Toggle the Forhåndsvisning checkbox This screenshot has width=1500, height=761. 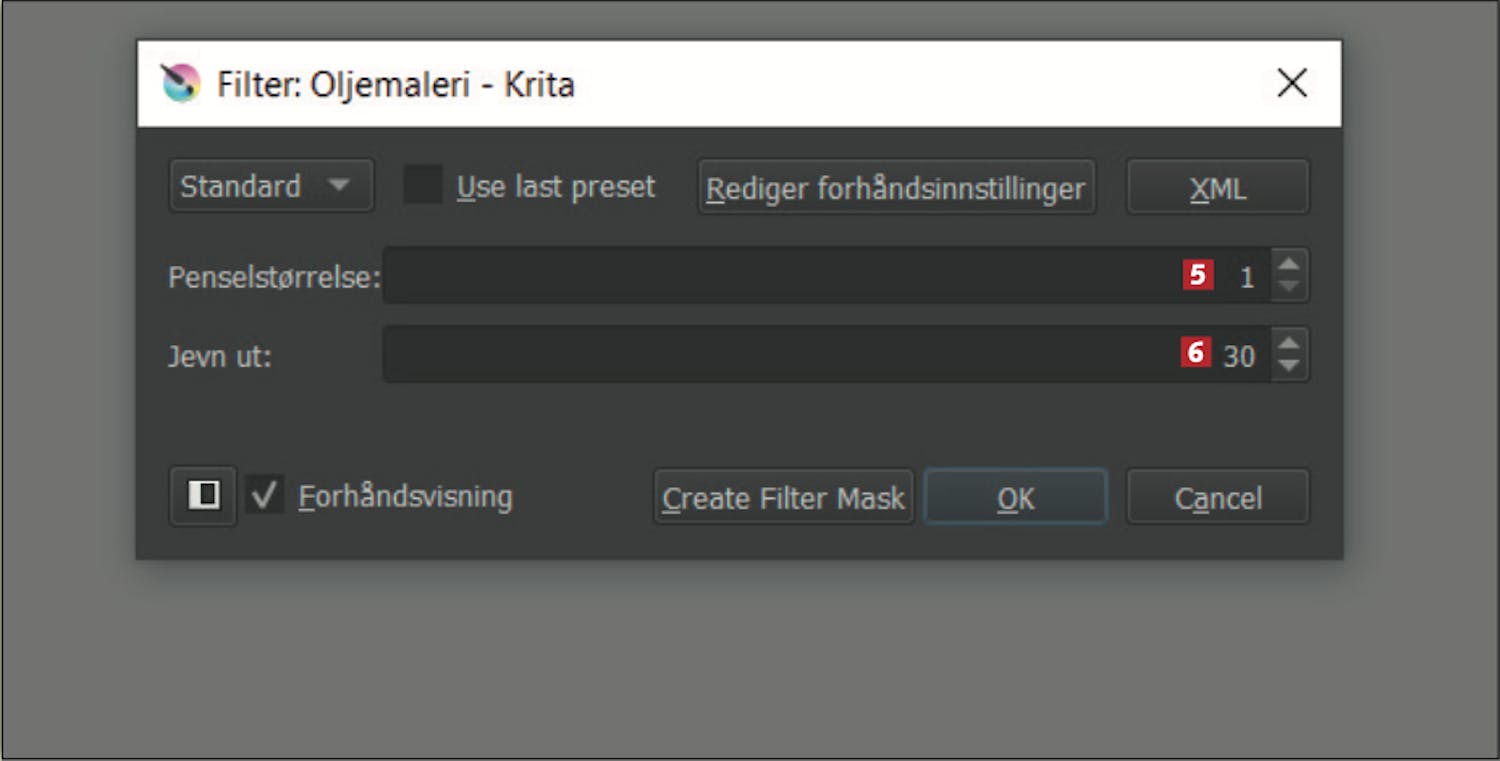[264, 495]
